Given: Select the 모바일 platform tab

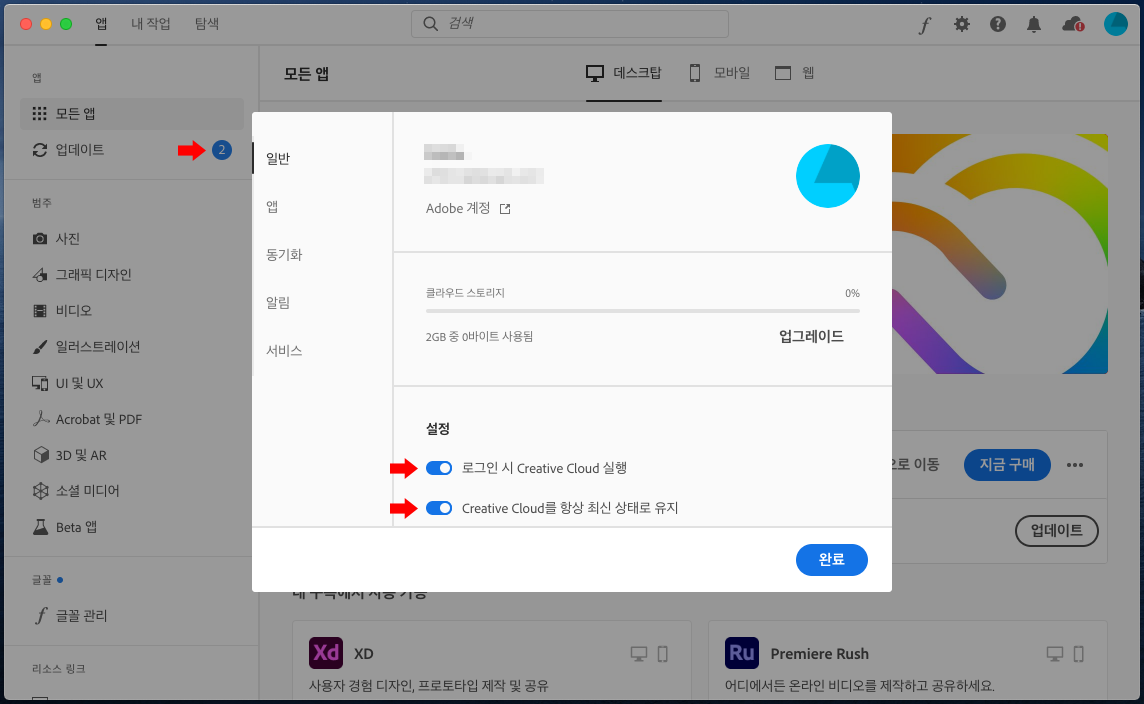Looking at the screenshot, I should [719, 73].
